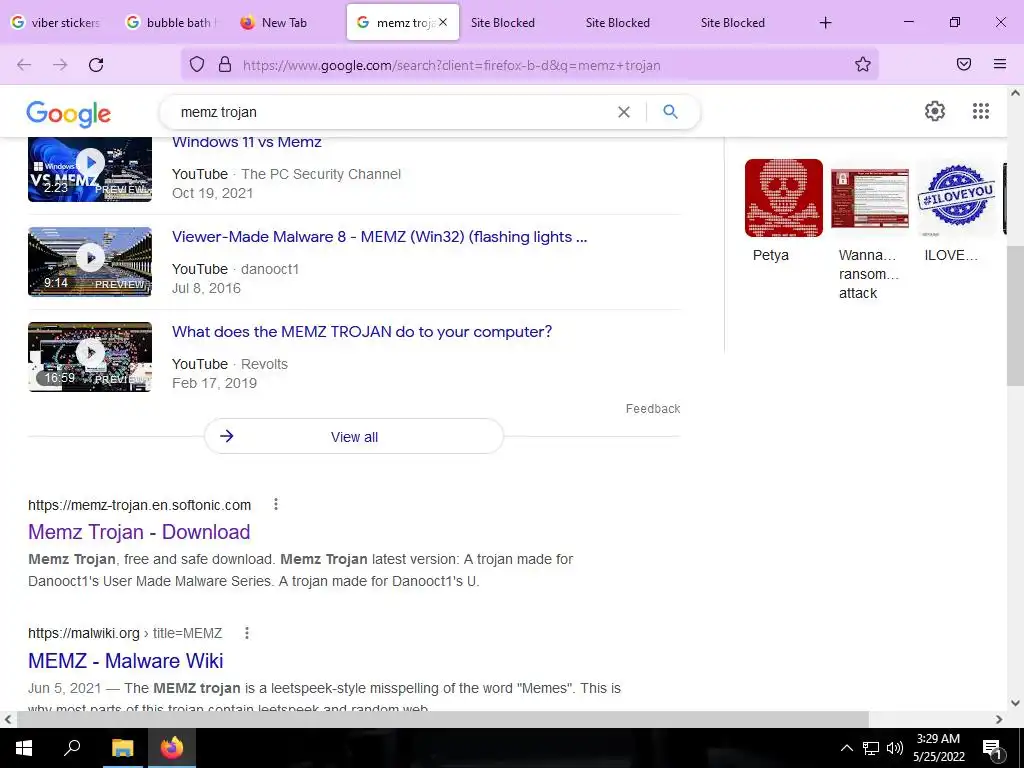
Task: Click horizontal scroll left arrow
Action: coord(7,719)
